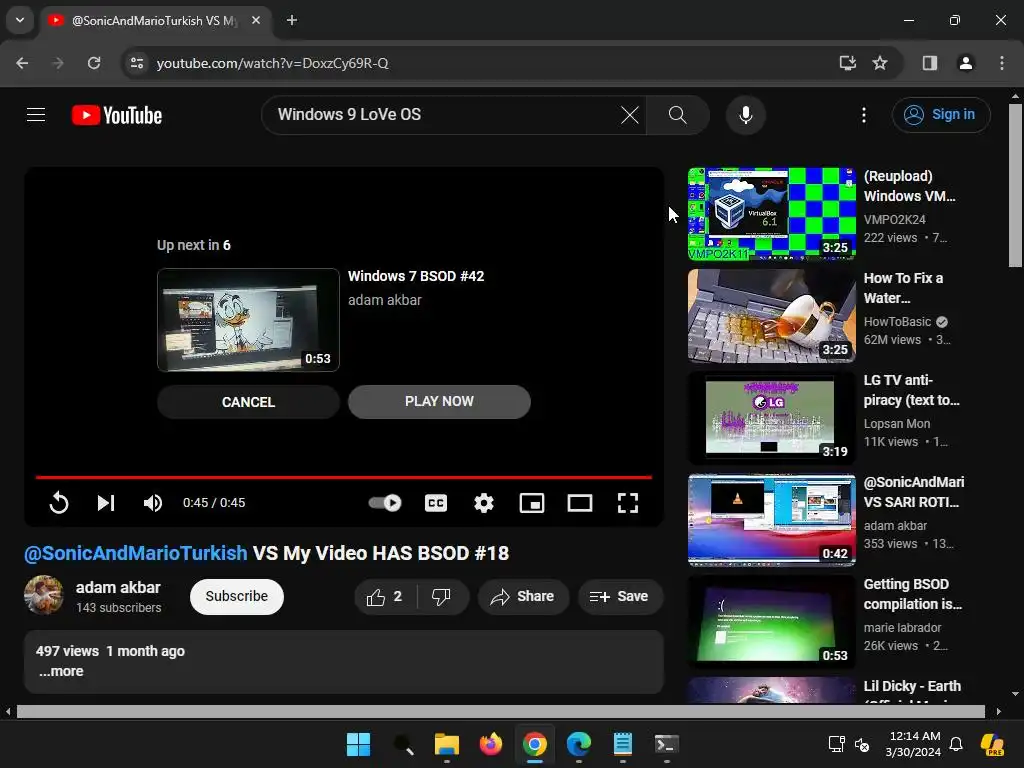Dislike the video thumbs down
The width and height of the screenshot is (1024, 768).
click(442, 596)
